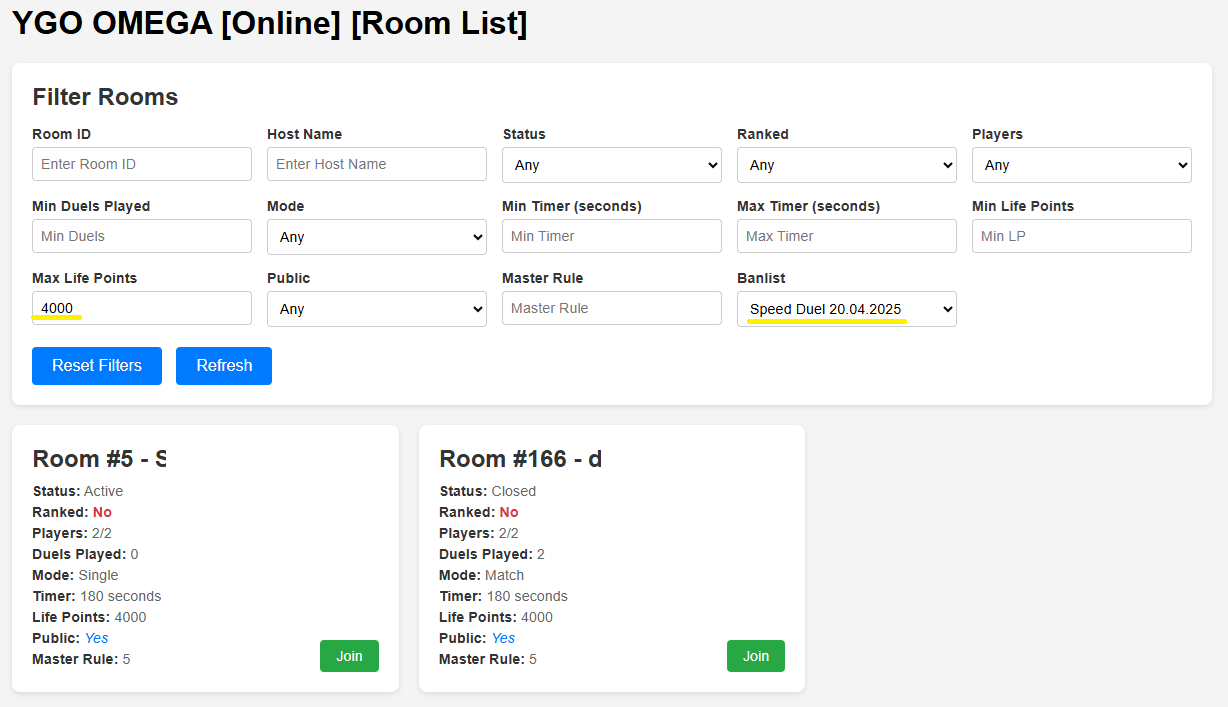
Task: Click 'Life Points: 4000' in Room #166
Action: (496, 617)
